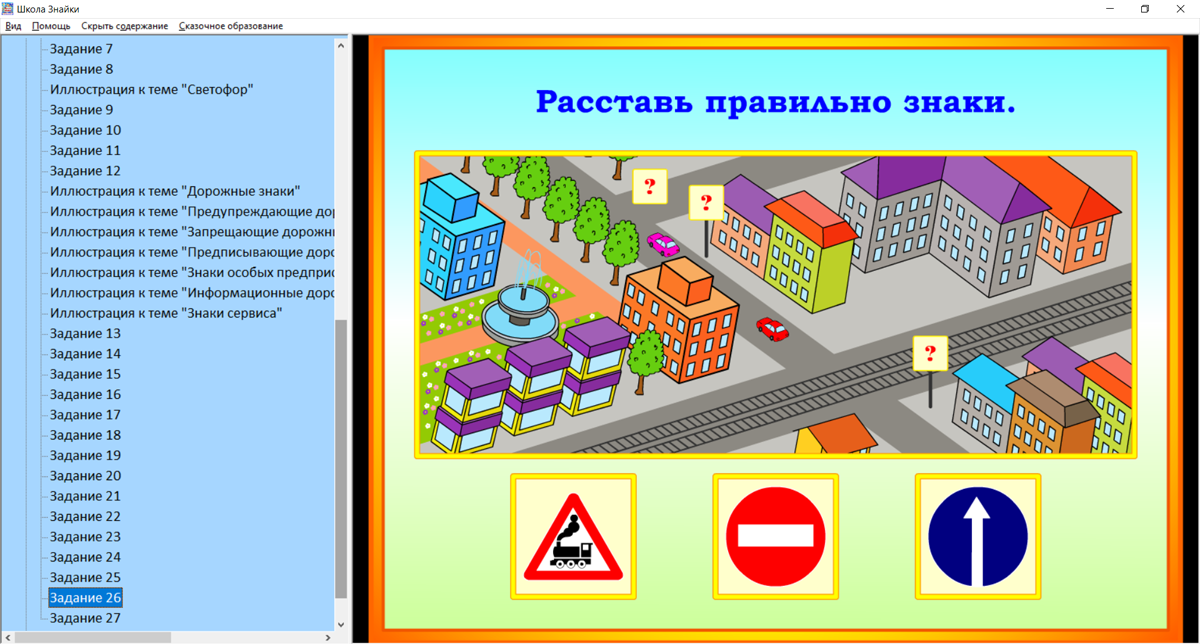Click the right arrow of the horizontal scrollbar

327,635
